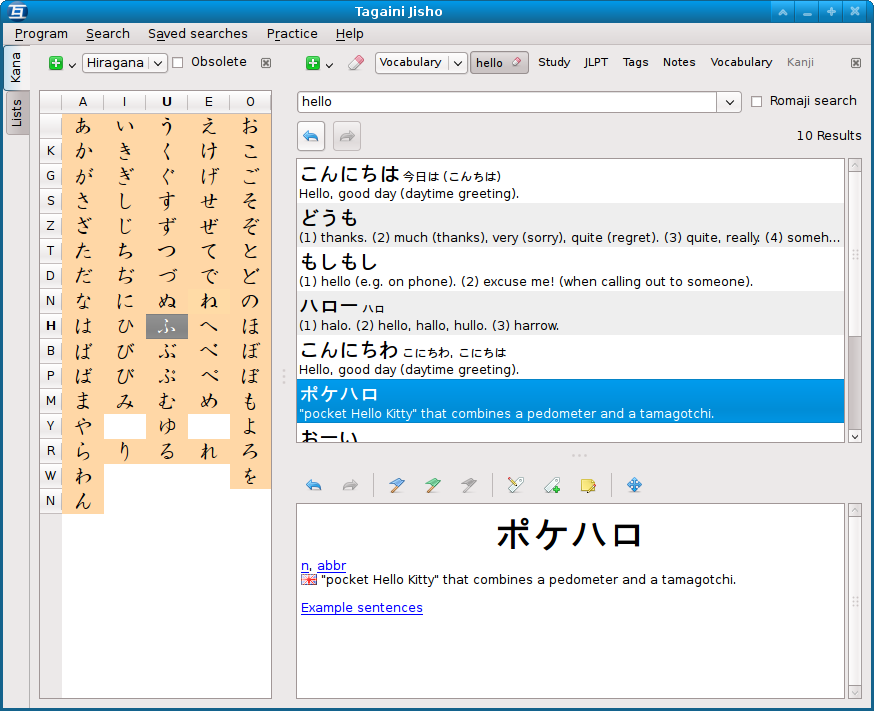
Task: Undo the last search with back arrow
Action: [313, 485]
